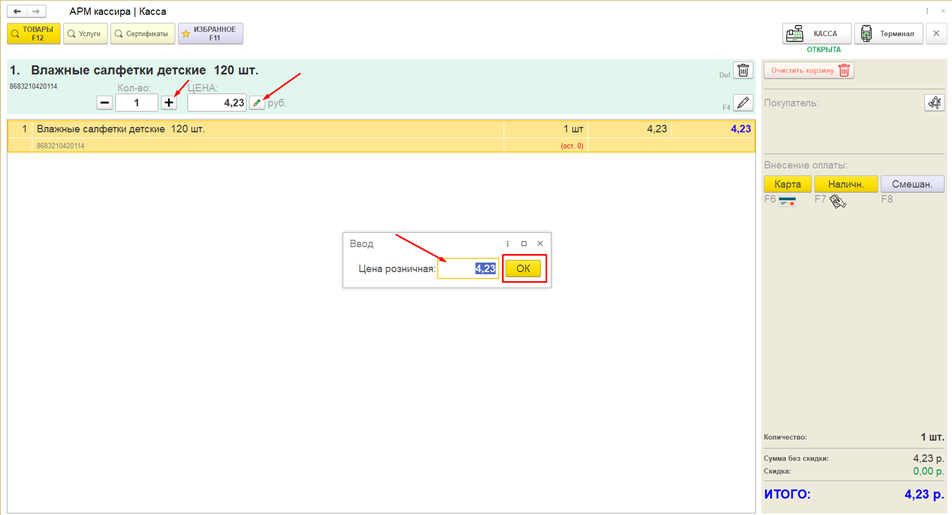Go forward with the right arrow
The height and width of the screenshot is (515, 952).
click(x=36, y=11)
